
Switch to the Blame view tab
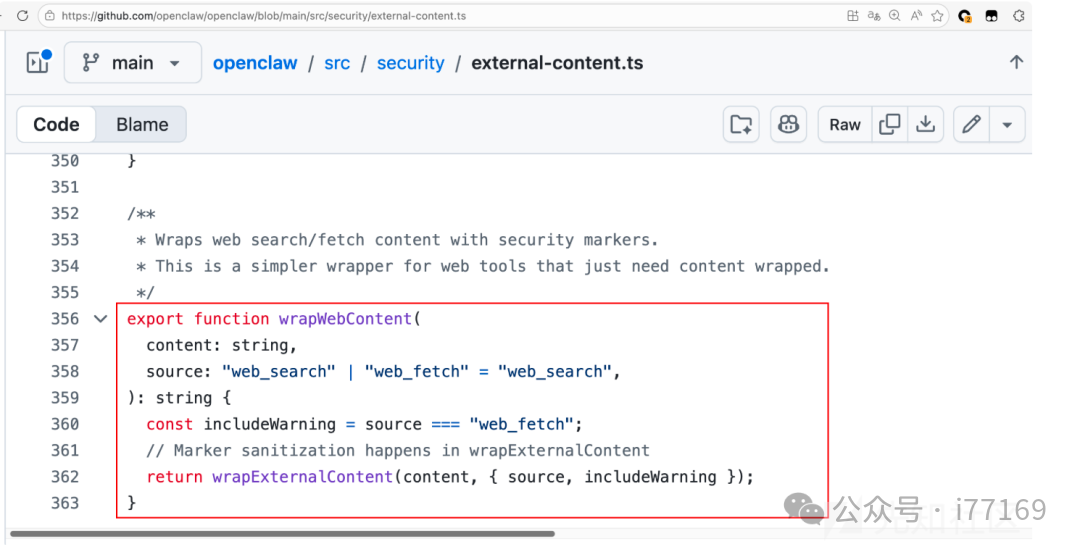point(142,125)
